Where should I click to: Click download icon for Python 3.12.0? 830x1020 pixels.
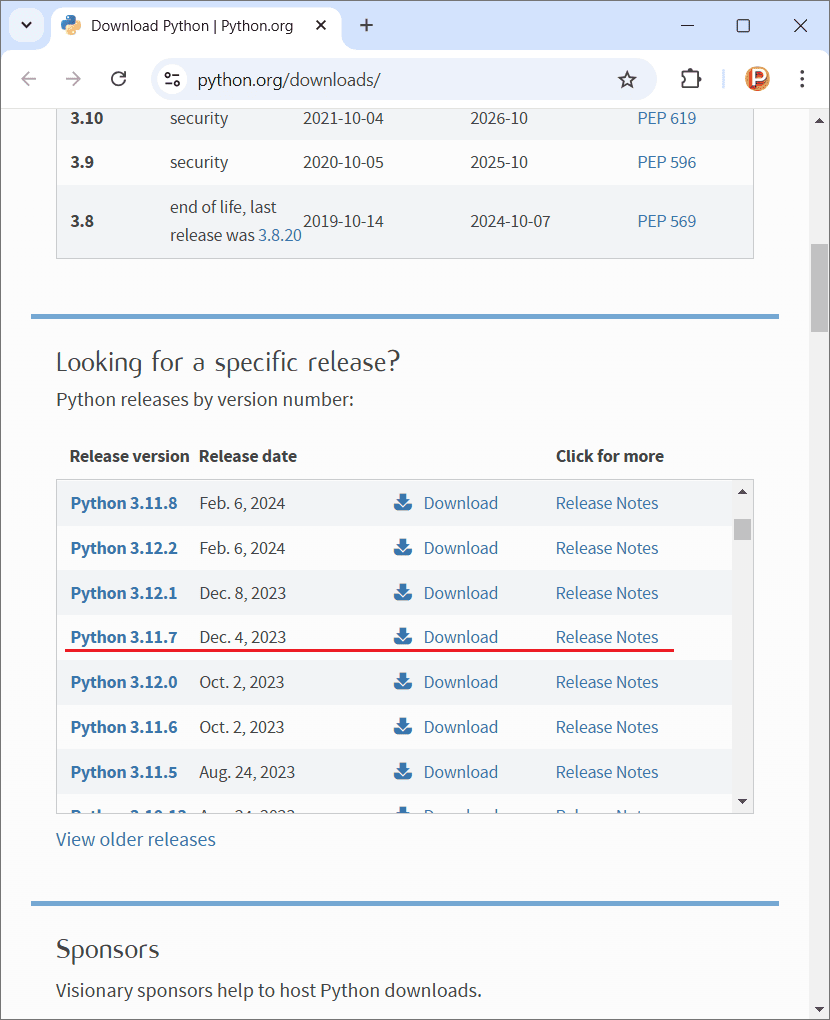403,681
